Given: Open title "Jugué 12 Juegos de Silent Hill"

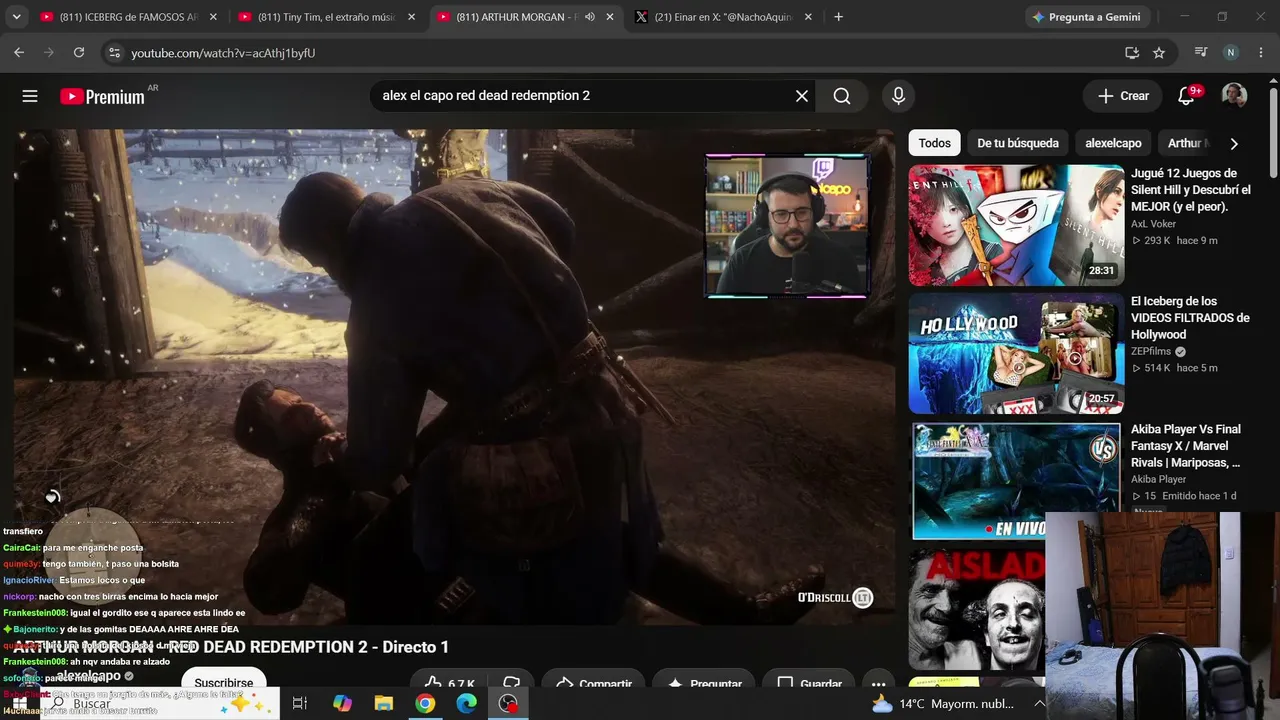Looking at the screenshot, I should click(x=1191, y=190).
